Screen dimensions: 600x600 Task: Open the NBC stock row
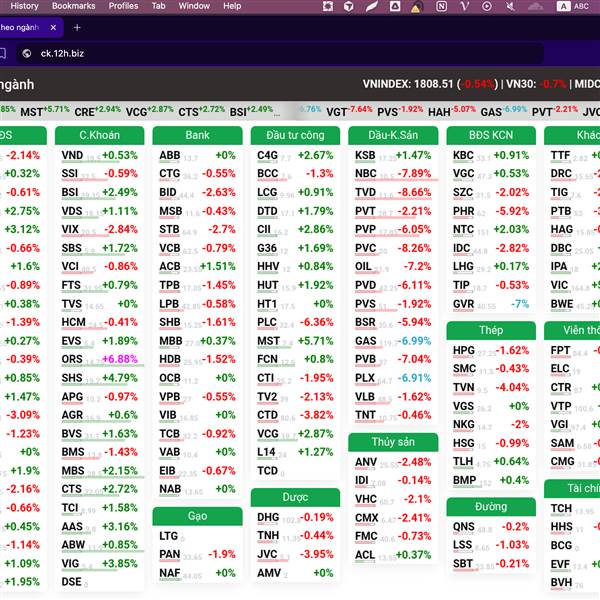coord(393,174)
